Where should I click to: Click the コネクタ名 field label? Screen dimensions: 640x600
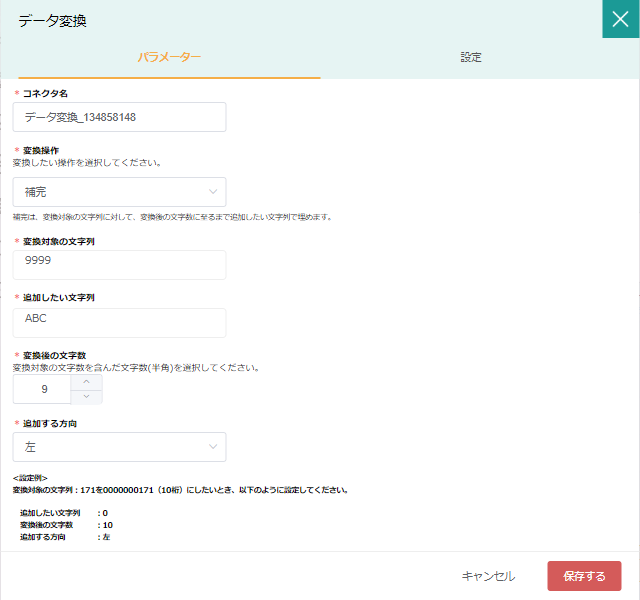[x=45, y=93]
